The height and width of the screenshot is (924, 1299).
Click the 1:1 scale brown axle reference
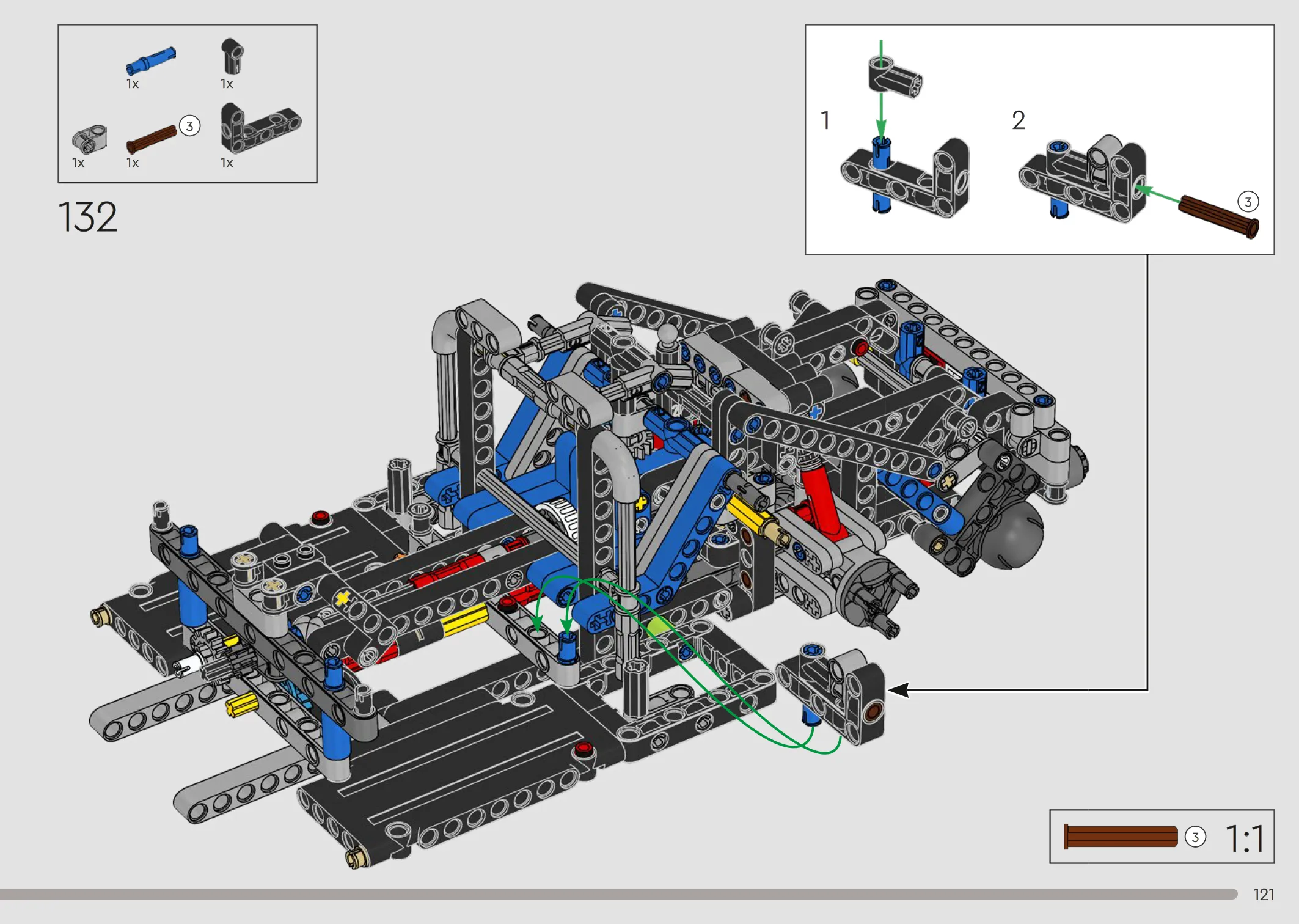tap(1121, 837)
